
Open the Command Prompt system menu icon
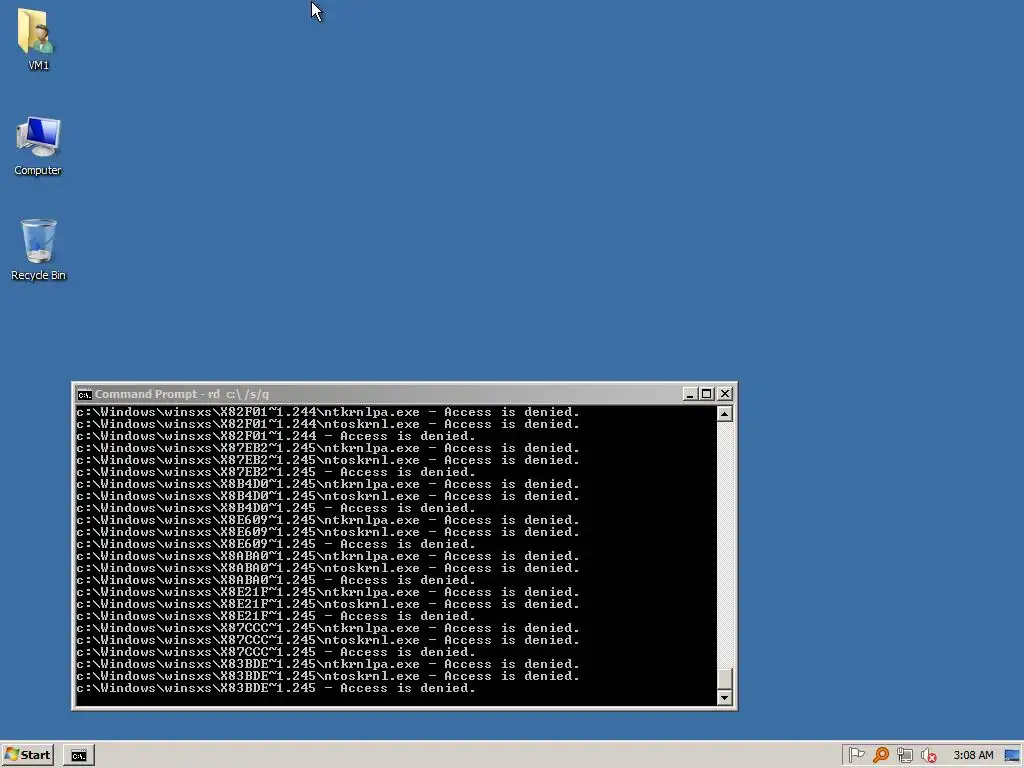pyautogui.click(x=84, y=394)
